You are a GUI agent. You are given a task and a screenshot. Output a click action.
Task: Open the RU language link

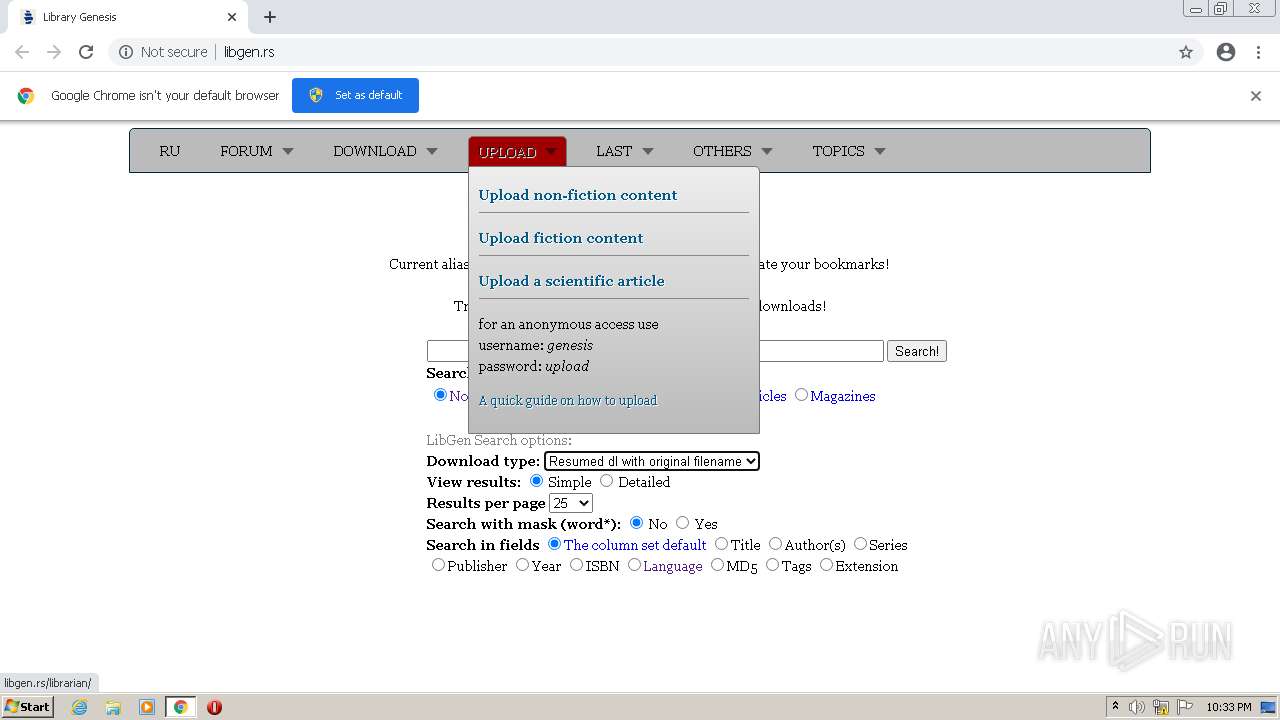[170, 151]
